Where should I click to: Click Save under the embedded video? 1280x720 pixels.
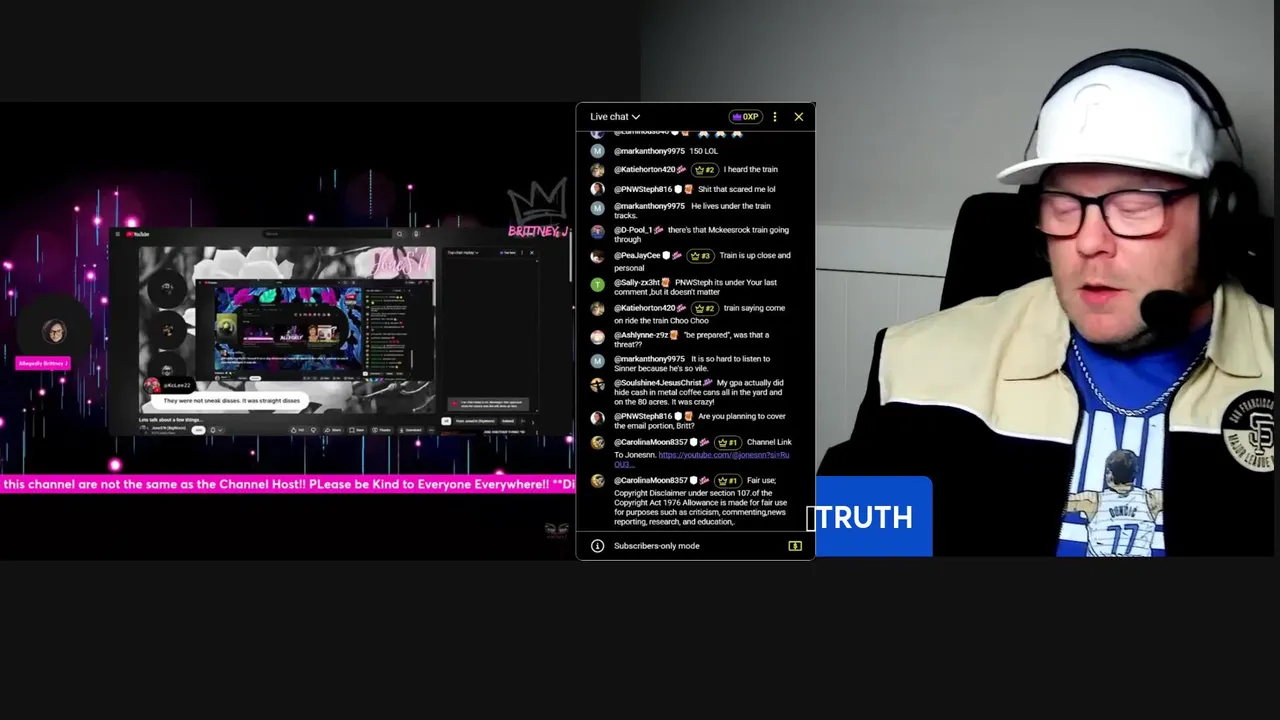[x=357, y=430]
